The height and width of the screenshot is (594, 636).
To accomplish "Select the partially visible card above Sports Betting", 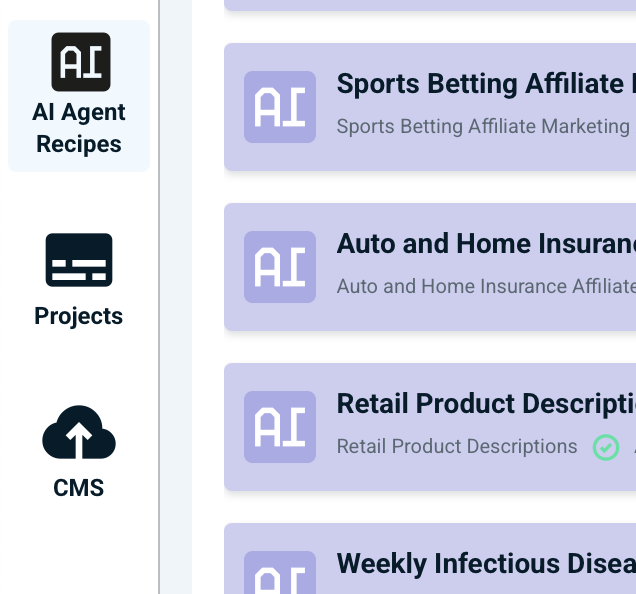I will (430, 5).
